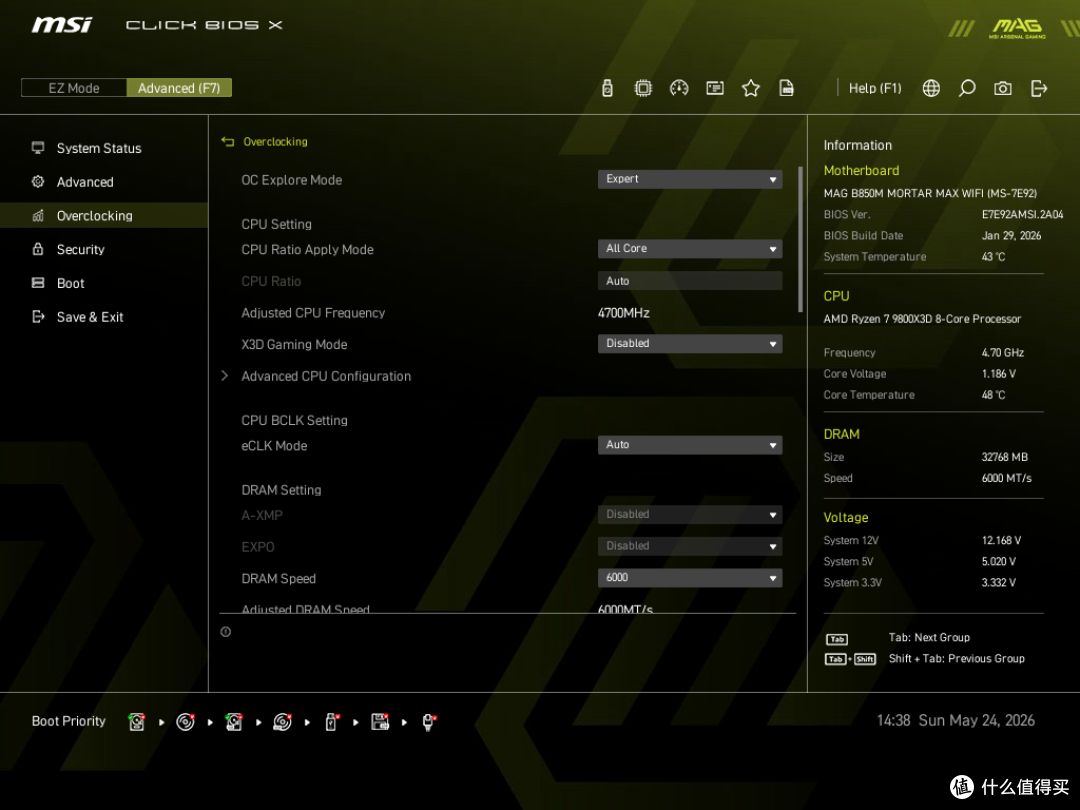Click the Motherboard heading in Information panel

point(861,171)
